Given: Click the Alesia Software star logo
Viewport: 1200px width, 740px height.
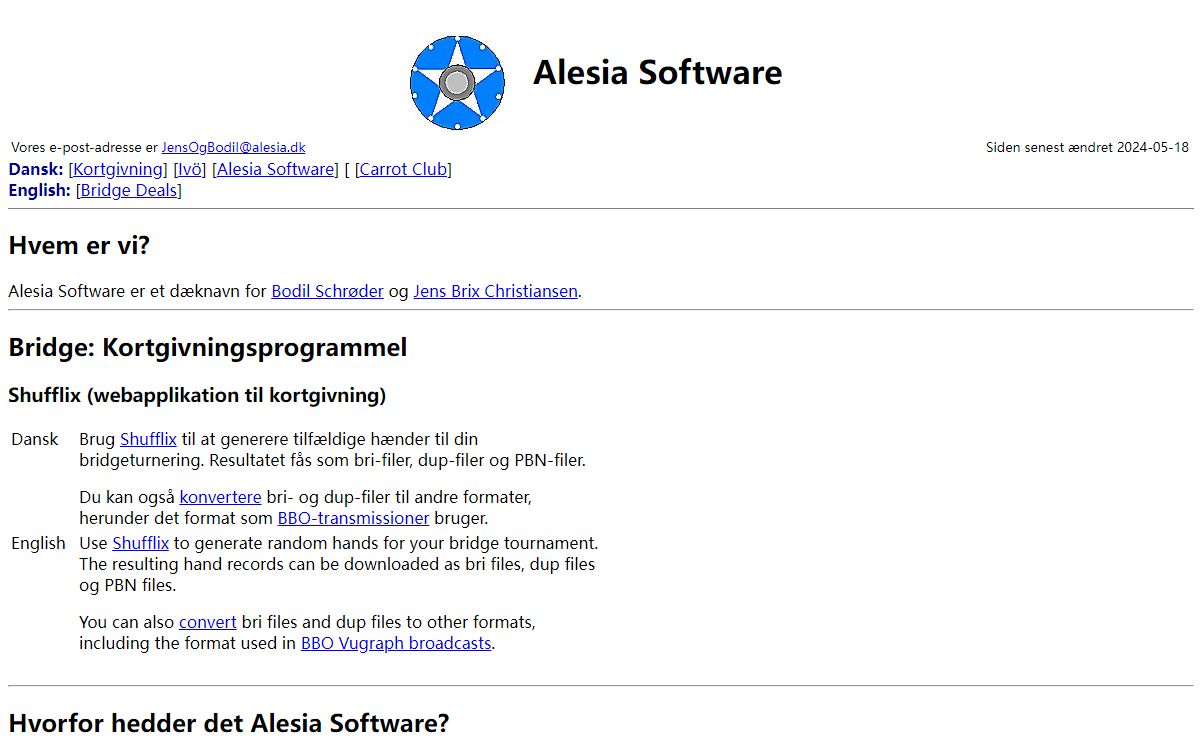Looking at the screenshot, I should (x=457, y=82).
